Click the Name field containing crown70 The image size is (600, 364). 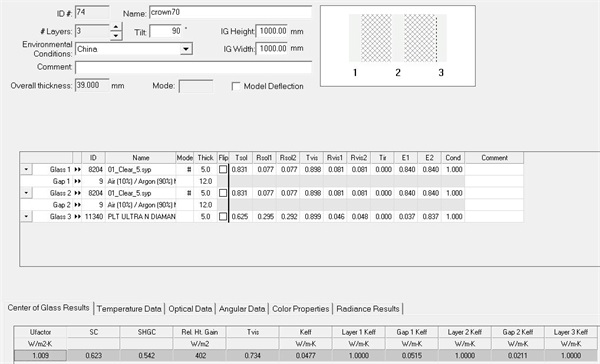(x=230, y=12)
